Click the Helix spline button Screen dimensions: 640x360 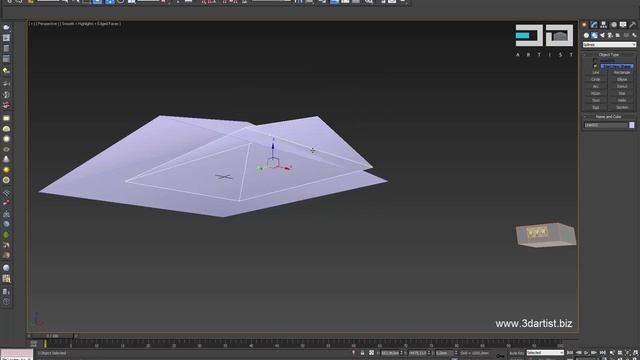[x=622, y=100]
